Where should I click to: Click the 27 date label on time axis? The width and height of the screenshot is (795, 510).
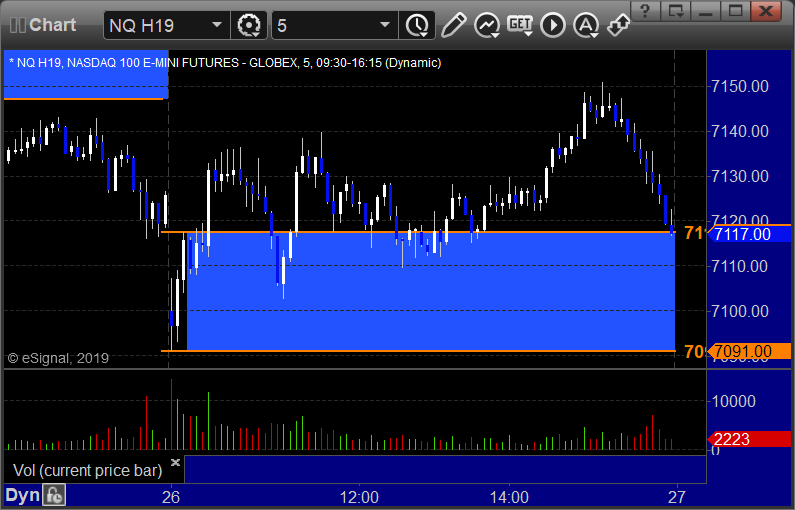(676, 497)
